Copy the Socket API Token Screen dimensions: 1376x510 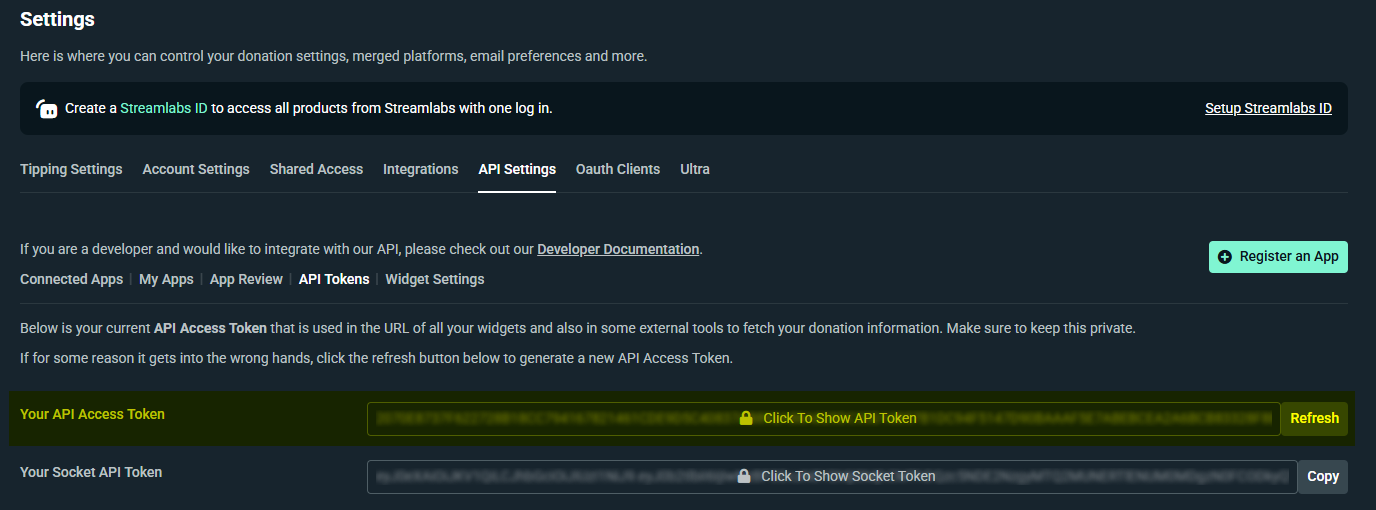tap(1322, 477)
